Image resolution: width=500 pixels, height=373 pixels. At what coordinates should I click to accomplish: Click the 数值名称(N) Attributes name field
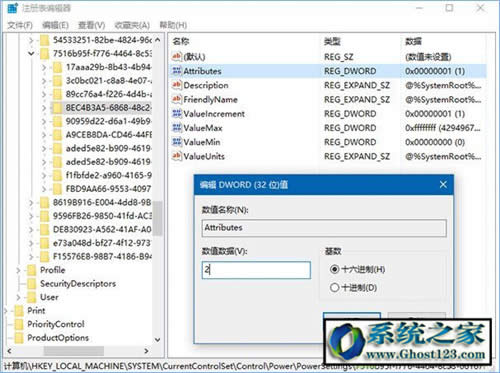(324, 228)
